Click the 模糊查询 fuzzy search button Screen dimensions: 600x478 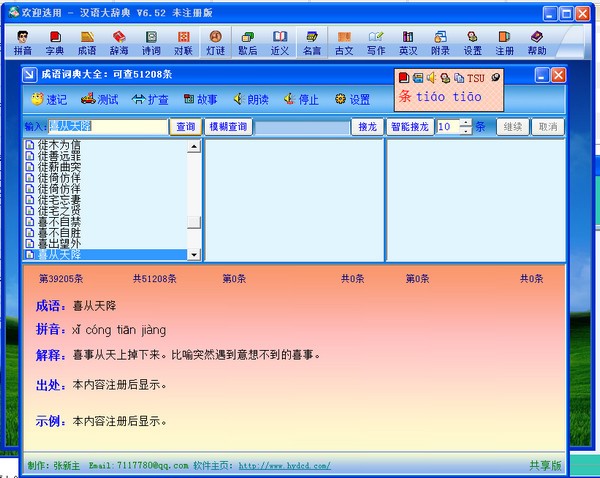tap(228, 127)
